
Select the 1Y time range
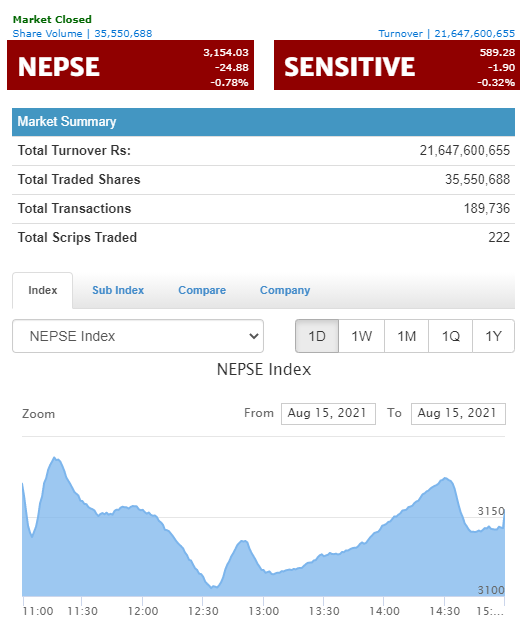[x=493, y=336]
